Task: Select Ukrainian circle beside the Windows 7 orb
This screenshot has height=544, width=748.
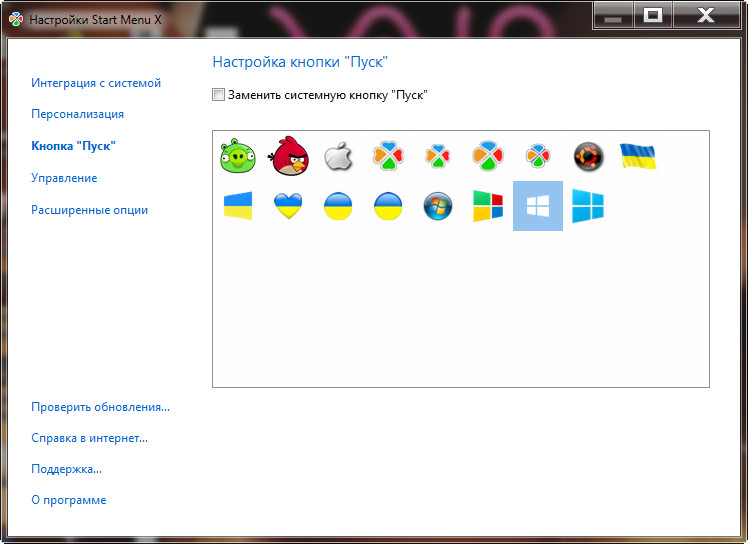Action: pos(388,206)
